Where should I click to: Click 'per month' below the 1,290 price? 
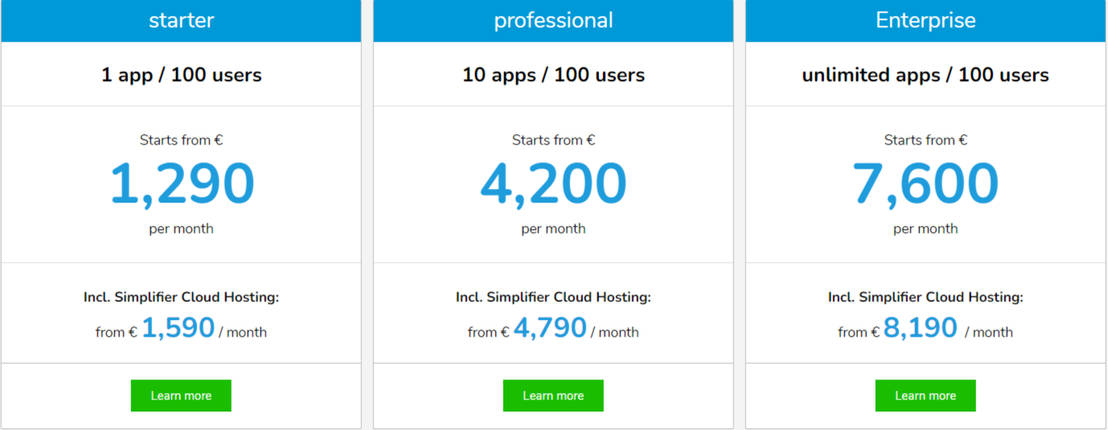click(181, 229)
